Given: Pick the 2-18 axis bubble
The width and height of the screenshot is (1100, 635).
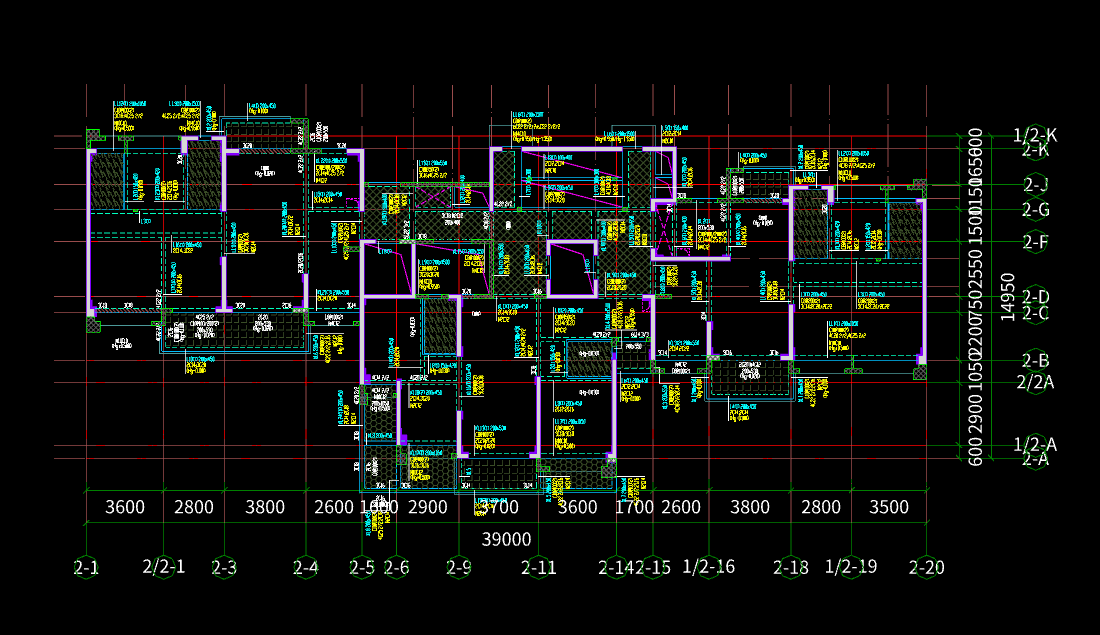Looking at the screenshot, I should (x=791, y=567).
